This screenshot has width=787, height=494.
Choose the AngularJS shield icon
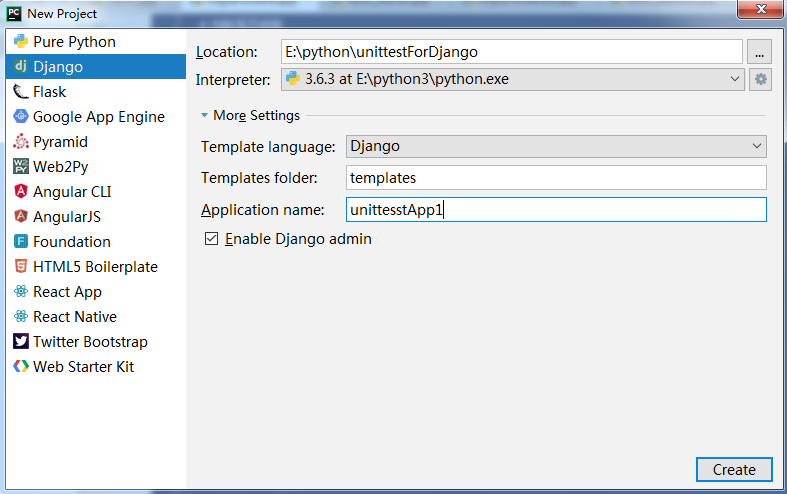[x=21, y=216]
